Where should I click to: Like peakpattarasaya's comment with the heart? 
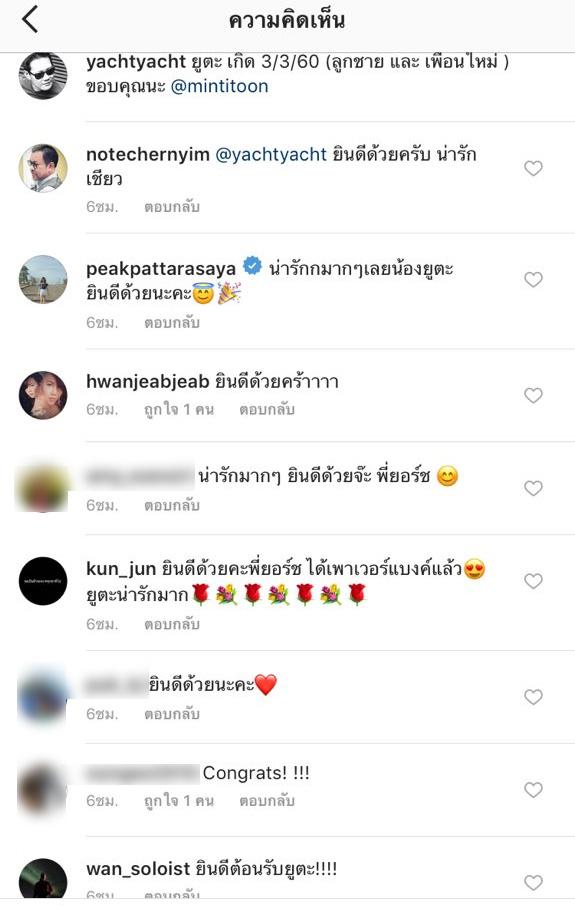pos(533,280)
